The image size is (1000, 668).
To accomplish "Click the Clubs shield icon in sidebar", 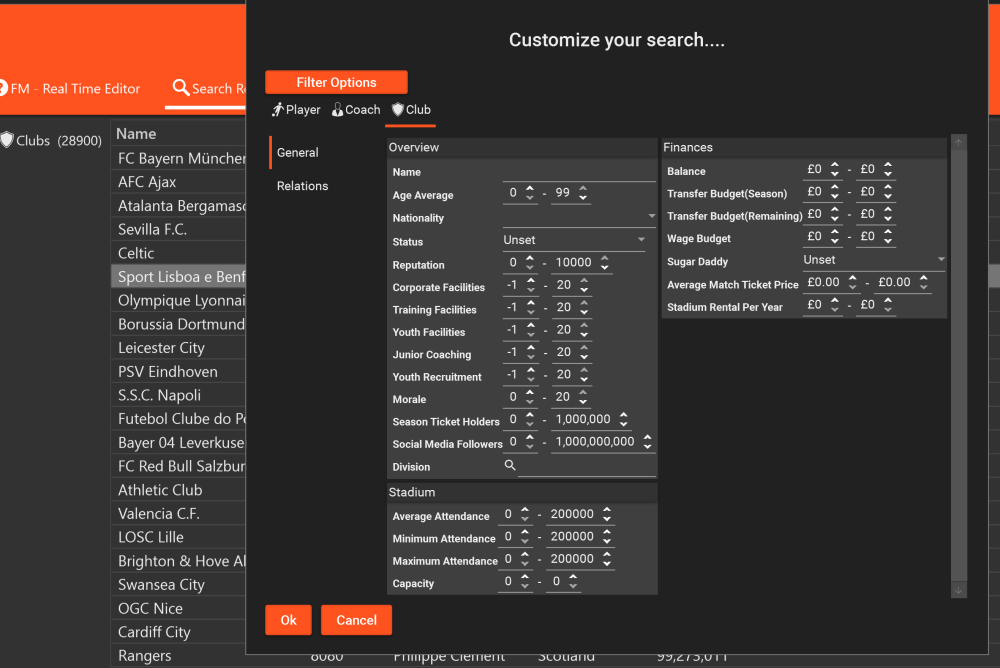I will pyautogui.click(x=7, y=141).
